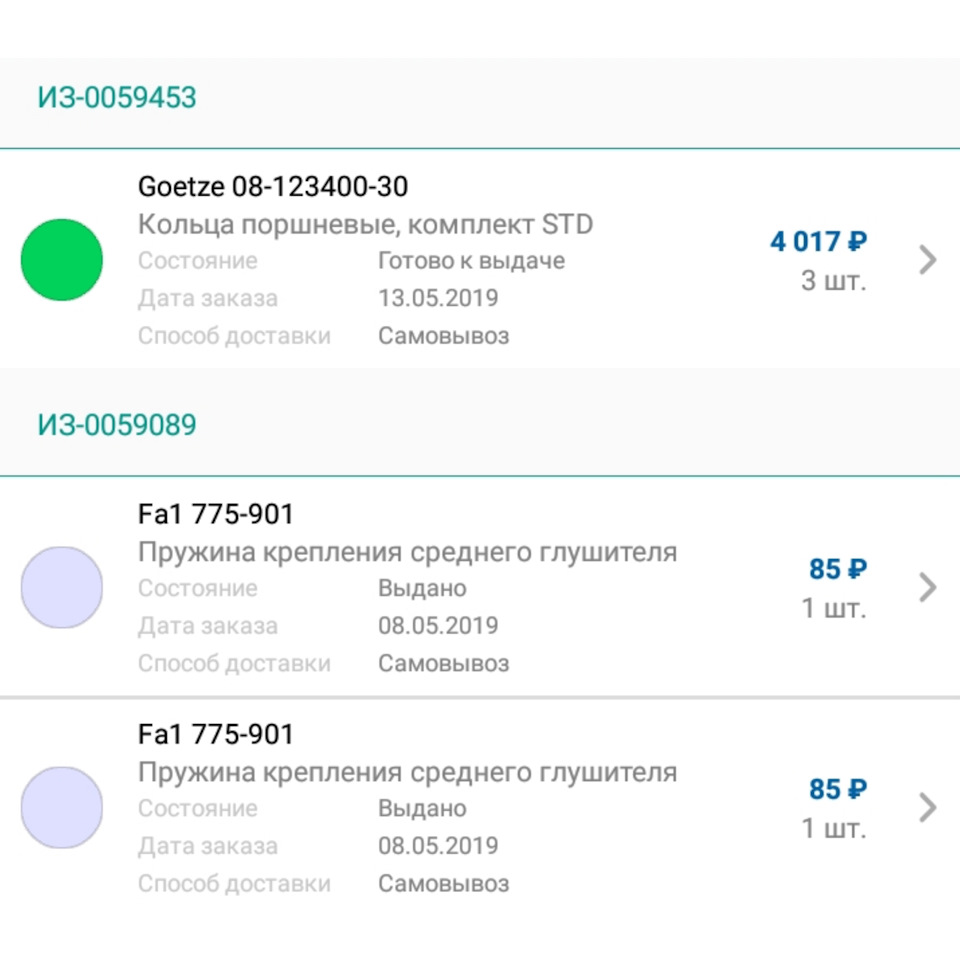Click the 'Готово к выдаче' status text
Image resolution: width=960 pixels, height=960 pixels.
pyautogui.click(x=471, y=261)
